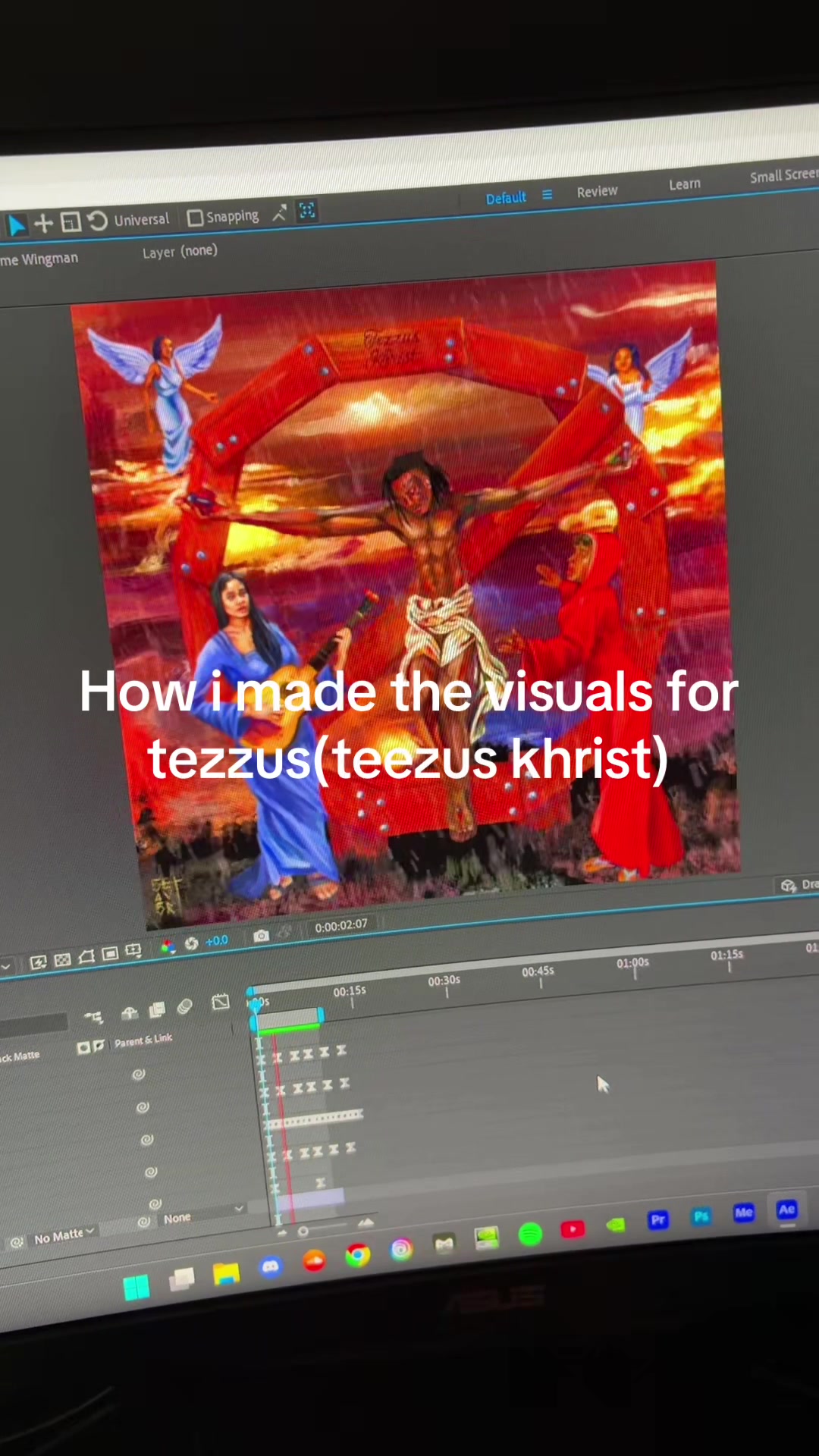Enable the Snapping checkbox

tap(195, 218)
